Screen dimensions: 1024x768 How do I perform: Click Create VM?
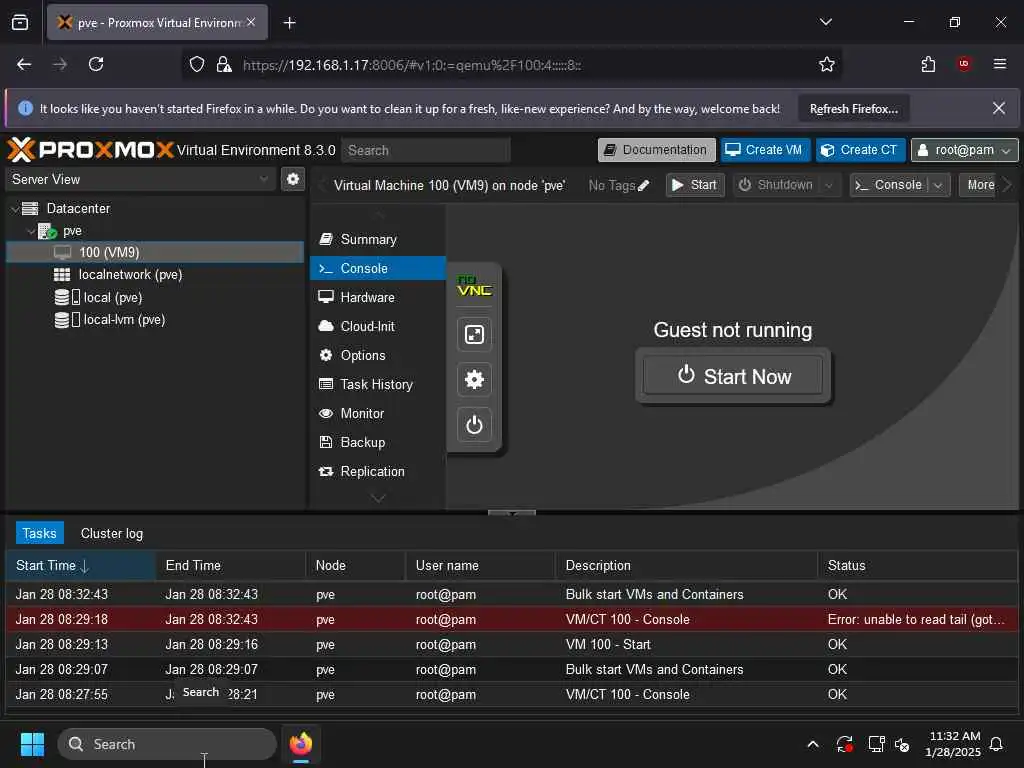pyautogui.click(x=765, y=150)
